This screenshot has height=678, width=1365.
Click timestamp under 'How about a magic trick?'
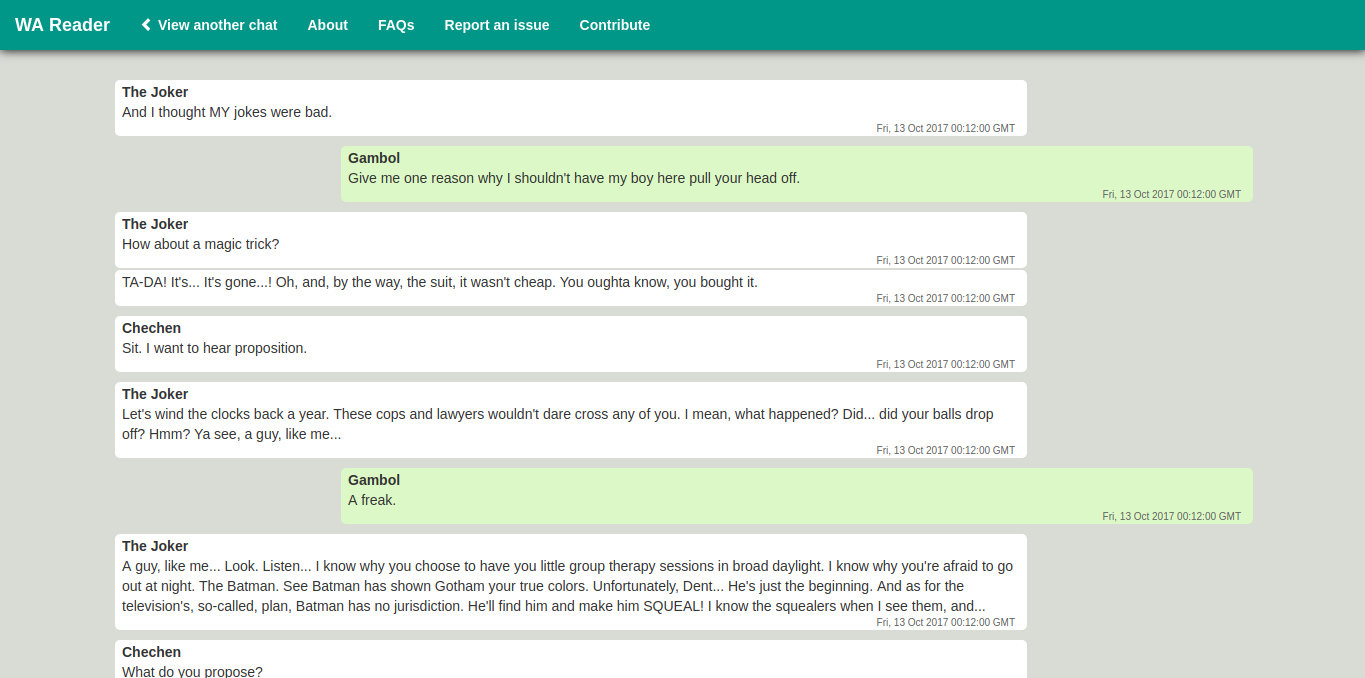click(x=945, y=260)
